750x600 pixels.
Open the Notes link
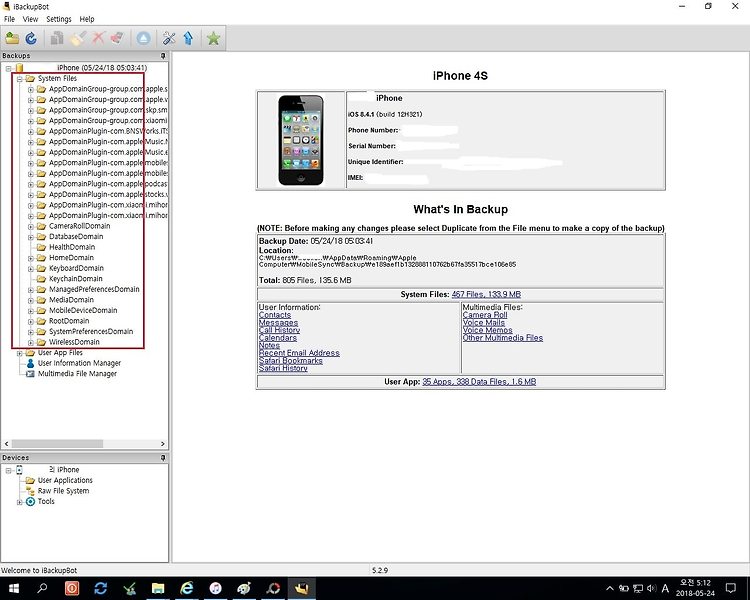(x=269, y=345)
